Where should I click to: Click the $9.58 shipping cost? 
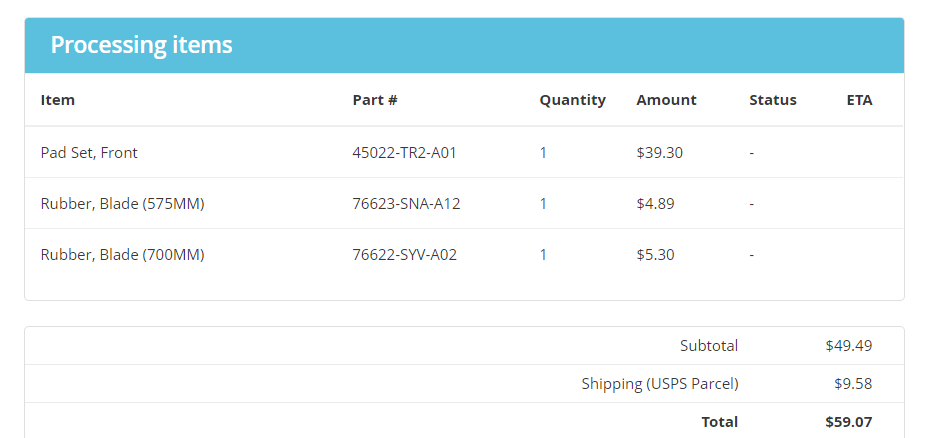[853, 384]
